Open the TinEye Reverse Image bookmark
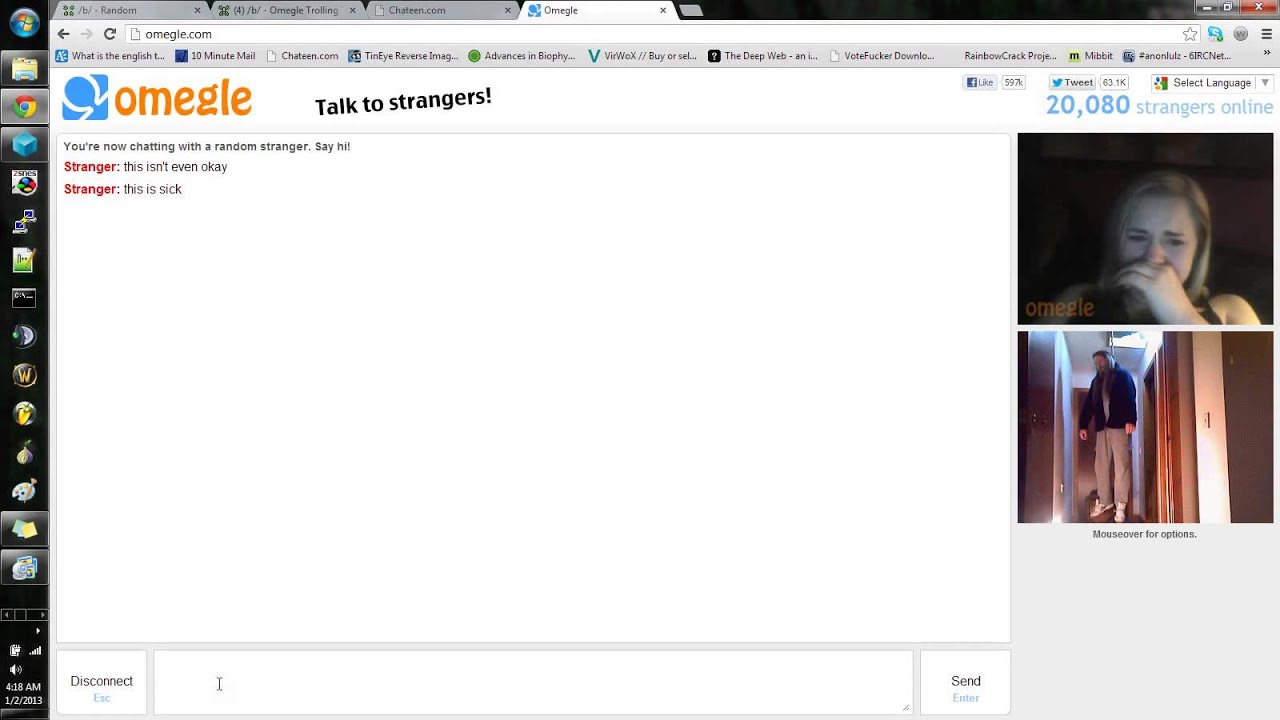Screen dimensions: 1280x720 tap(403, 56)
